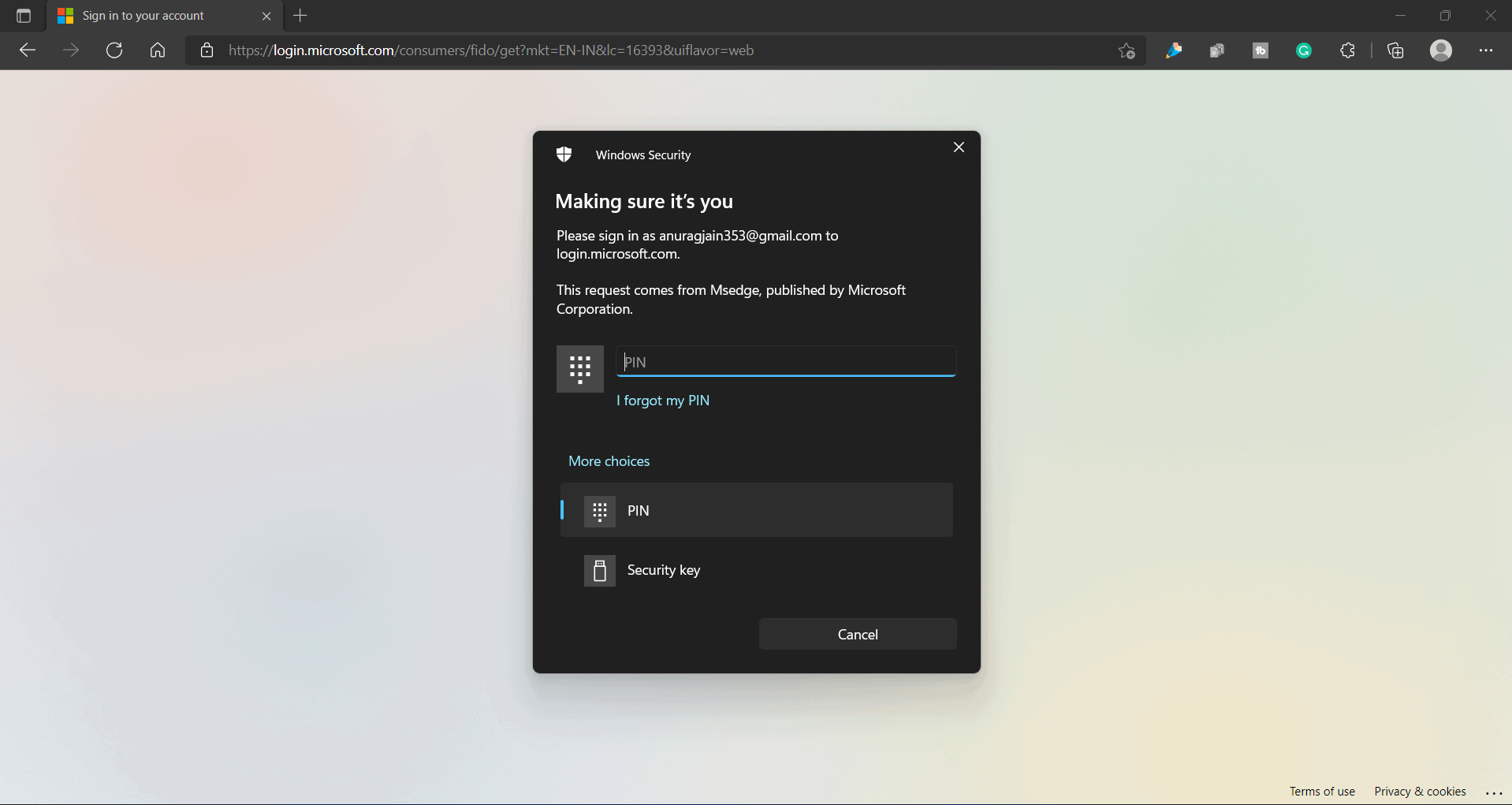Click the keypad icon beside PIN field
Image resolution: width=1512 pixels, height=805 pixels.
click(580, 369)
